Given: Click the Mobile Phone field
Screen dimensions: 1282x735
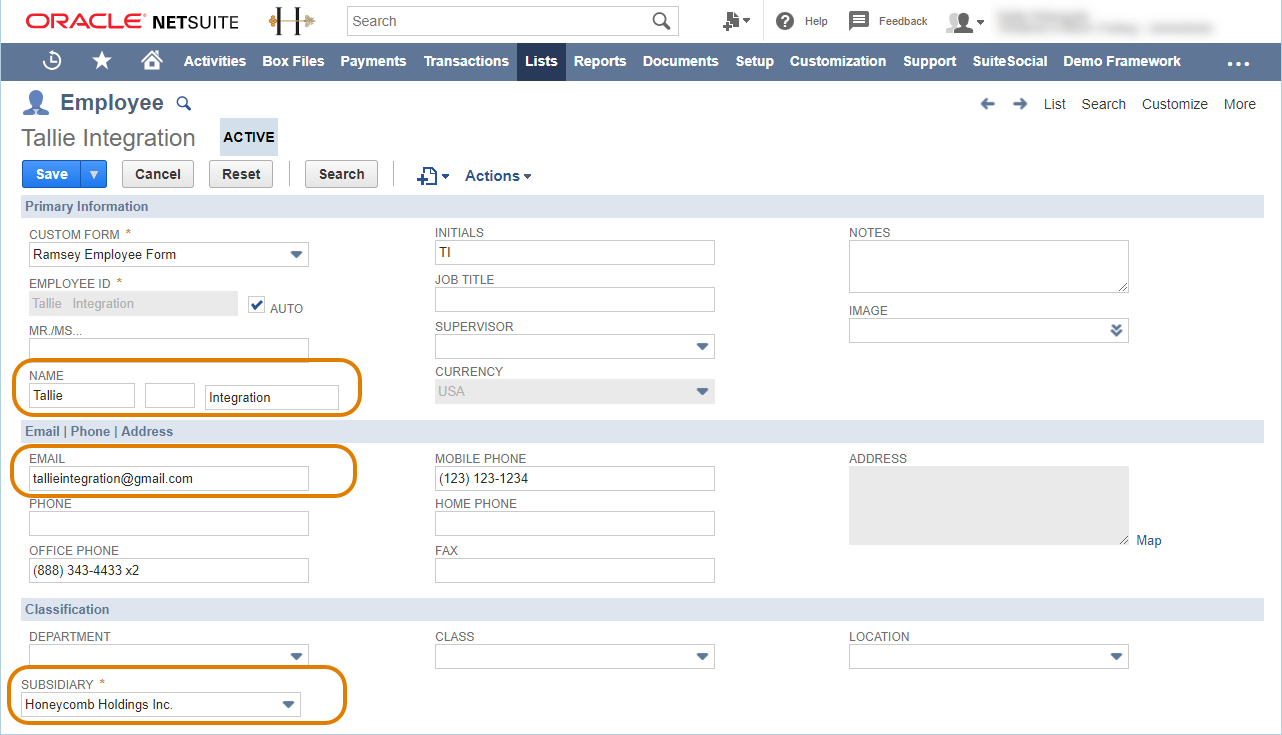Looking at the screenshot, I should tap(575, 479).
